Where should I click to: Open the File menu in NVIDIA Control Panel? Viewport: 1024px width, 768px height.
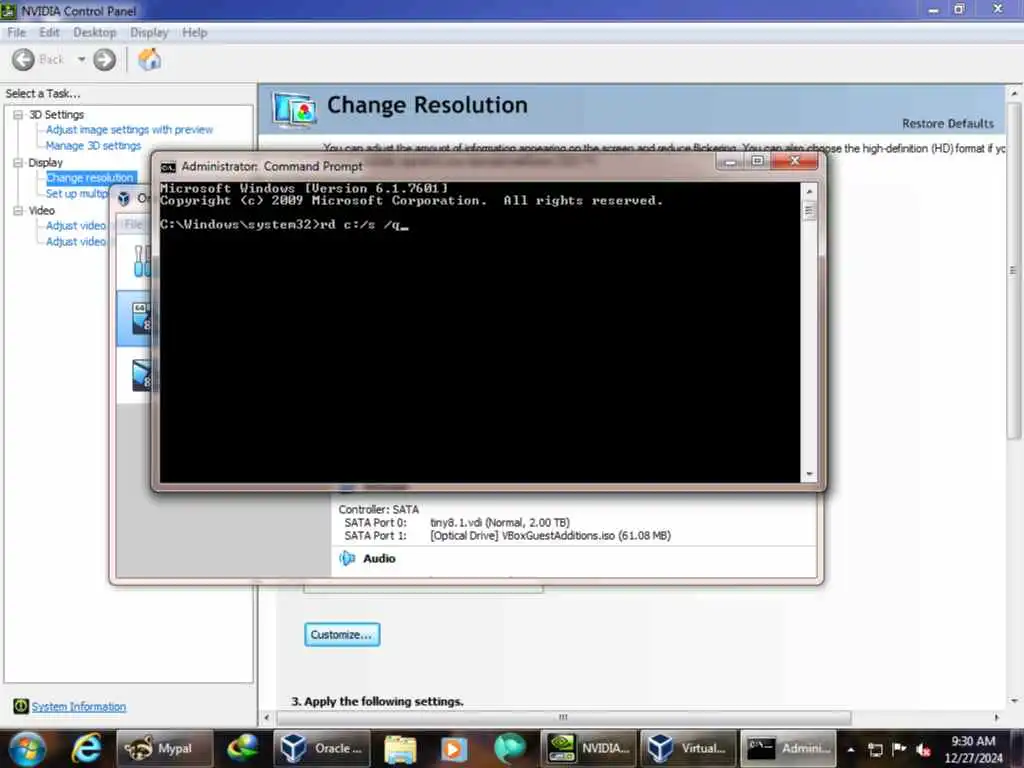(x=16, y=33)
